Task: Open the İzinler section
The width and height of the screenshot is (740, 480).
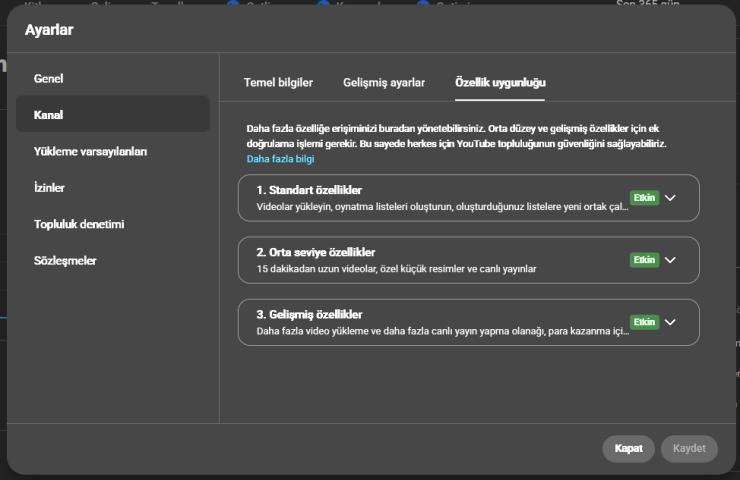Action: [50, 187]
